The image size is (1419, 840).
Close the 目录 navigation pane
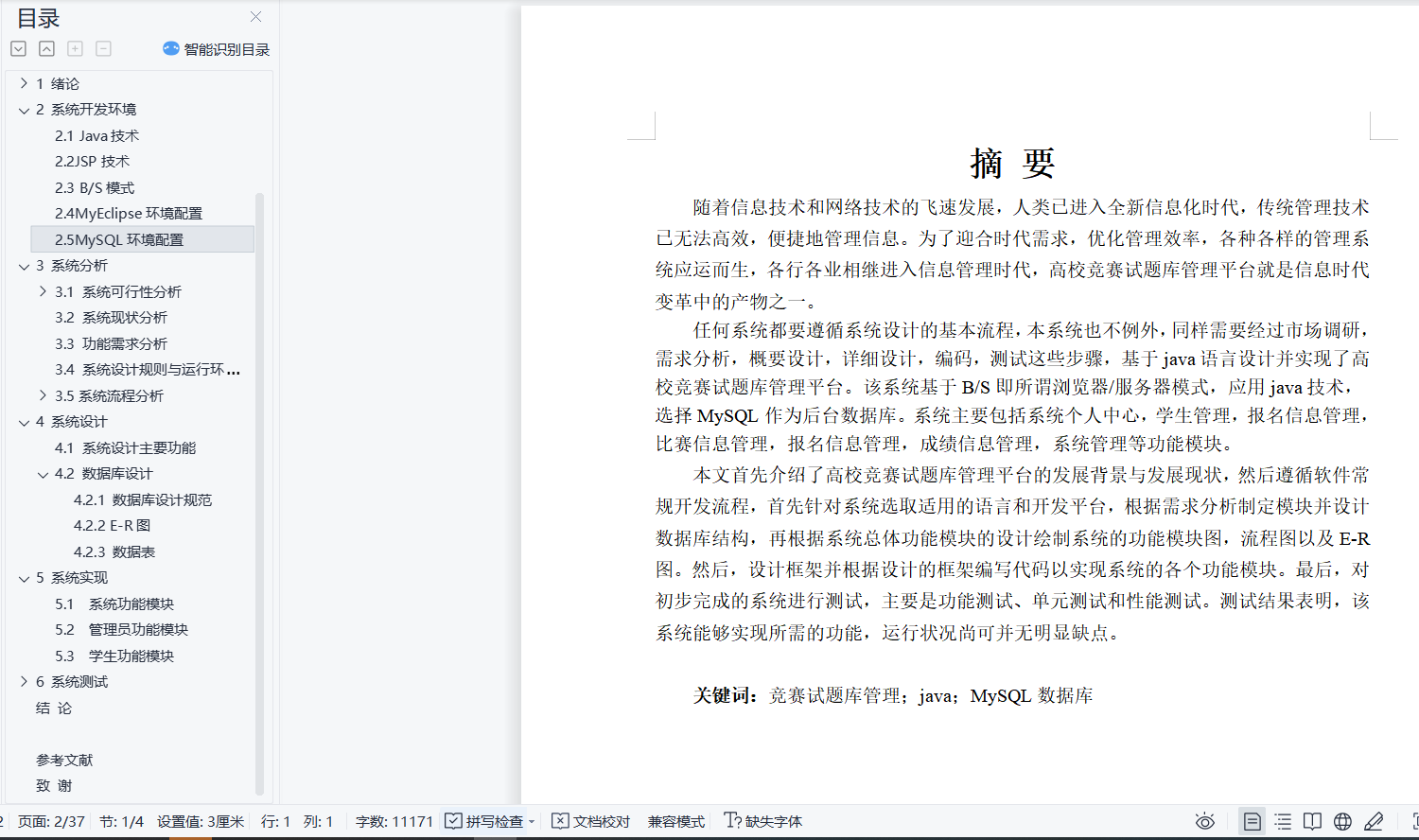coord(255,17)
